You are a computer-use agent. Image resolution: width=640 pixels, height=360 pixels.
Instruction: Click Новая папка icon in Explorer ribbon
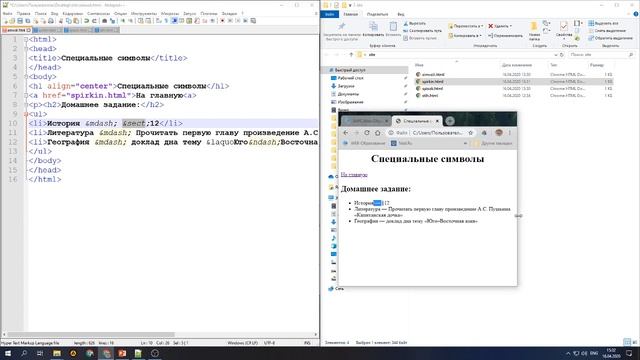tap(534, 31)
